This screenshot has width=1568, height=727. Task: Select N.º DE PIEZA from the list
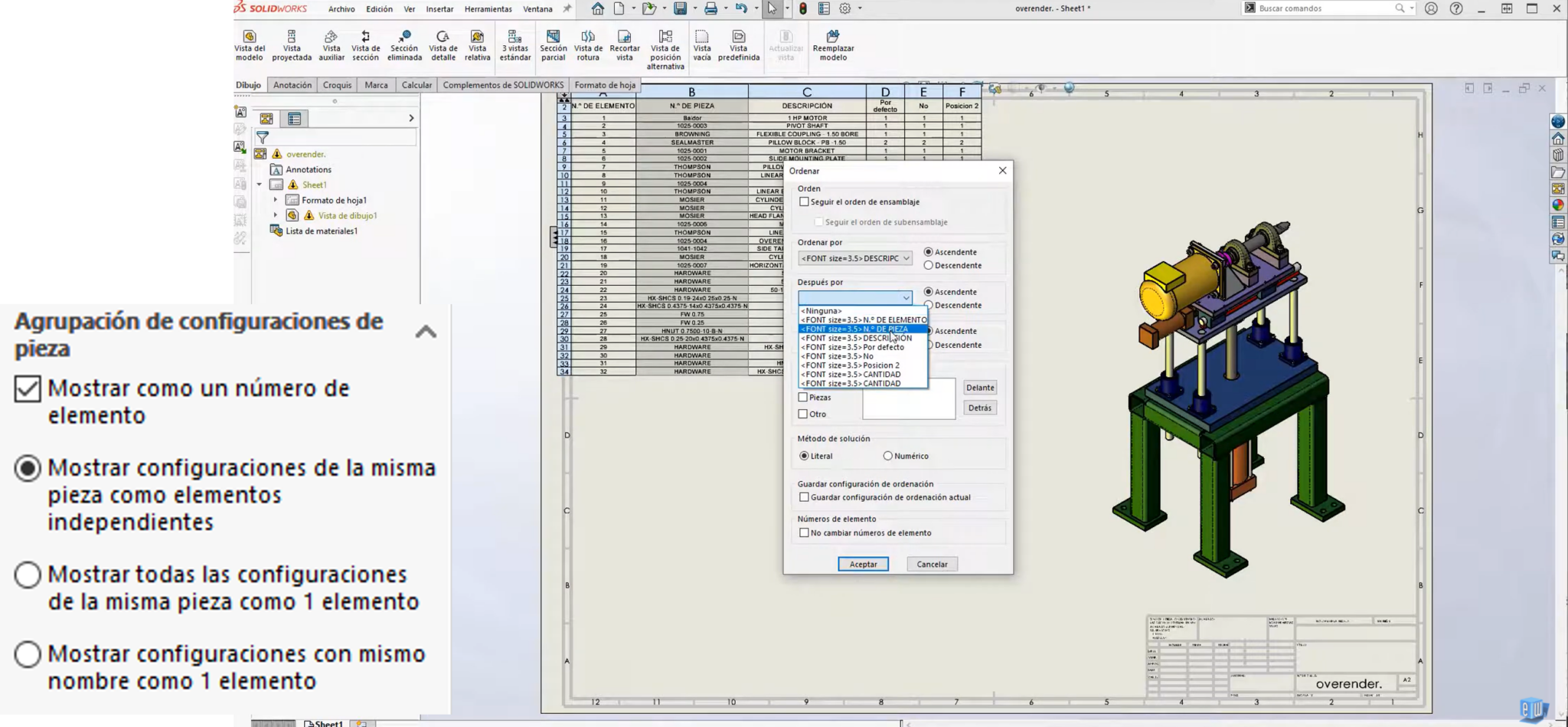pos(854,329)
